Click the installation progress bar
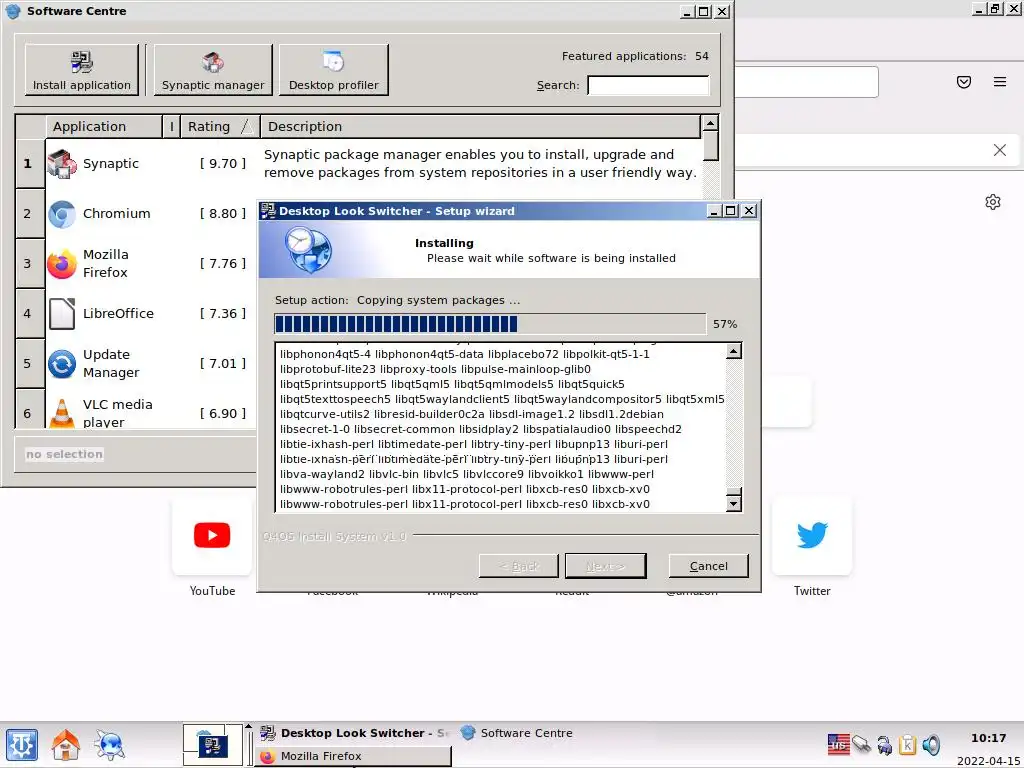1024x768 pixels. point(490,324)
